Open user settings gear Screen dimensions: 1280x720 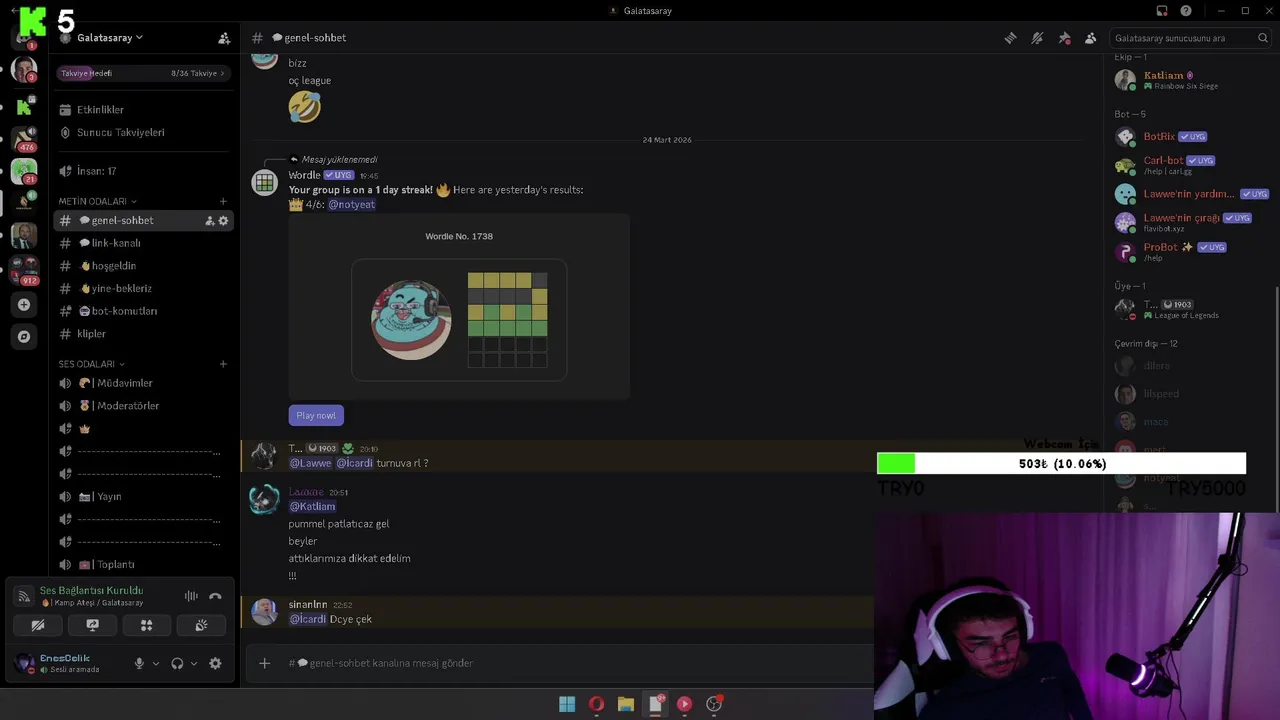215,664
